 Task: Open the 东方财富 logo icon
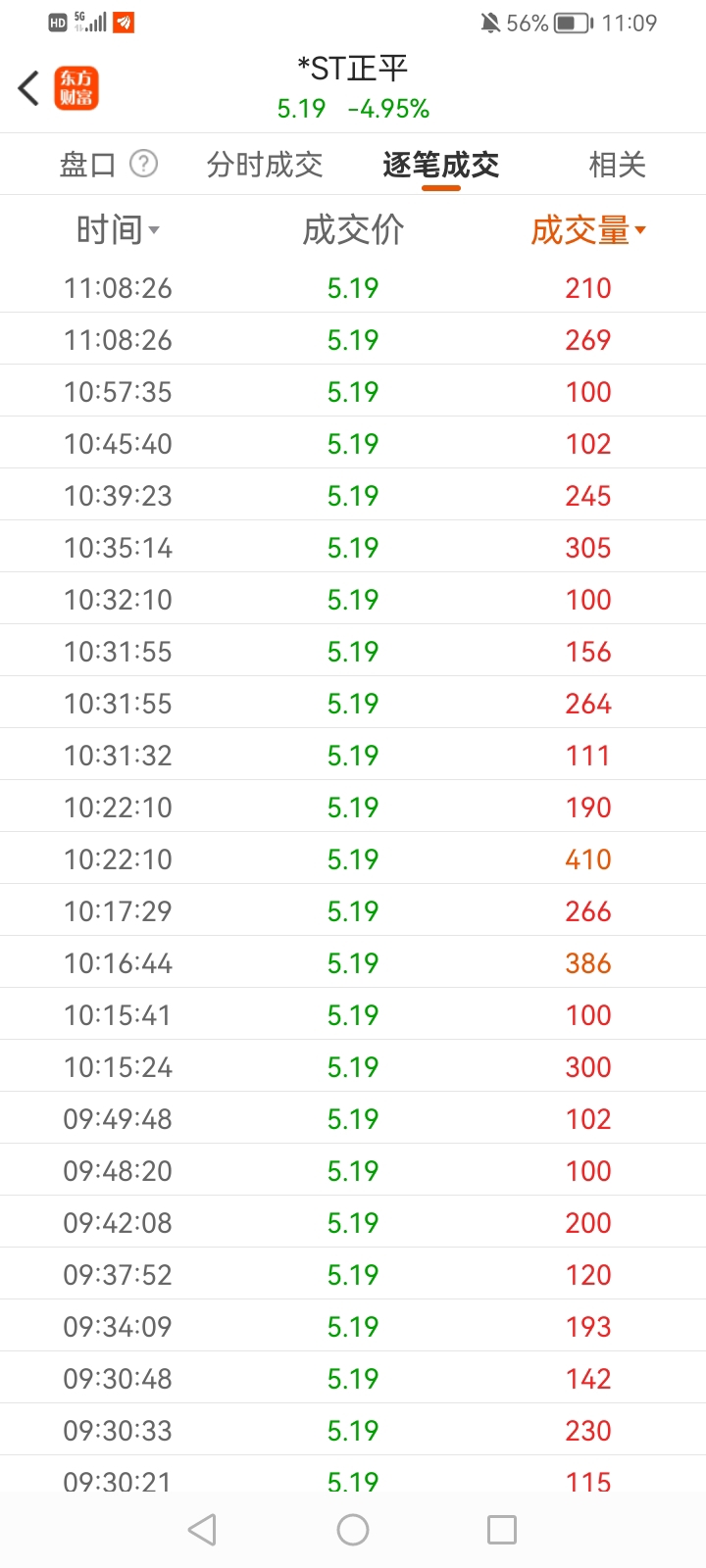76,88
